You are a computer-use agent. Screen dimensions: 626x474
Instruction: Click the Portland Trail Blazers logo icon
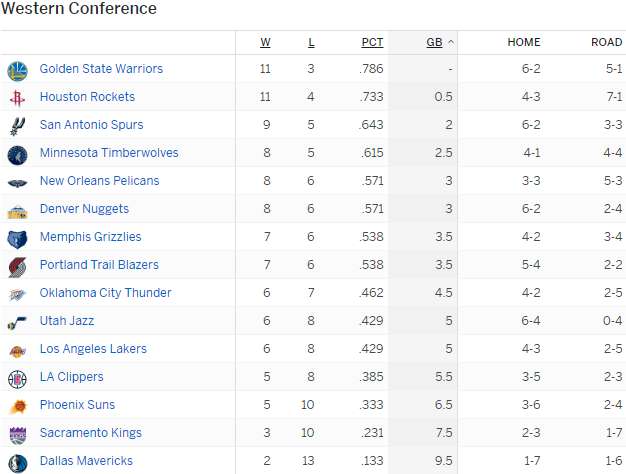point(17,266)
